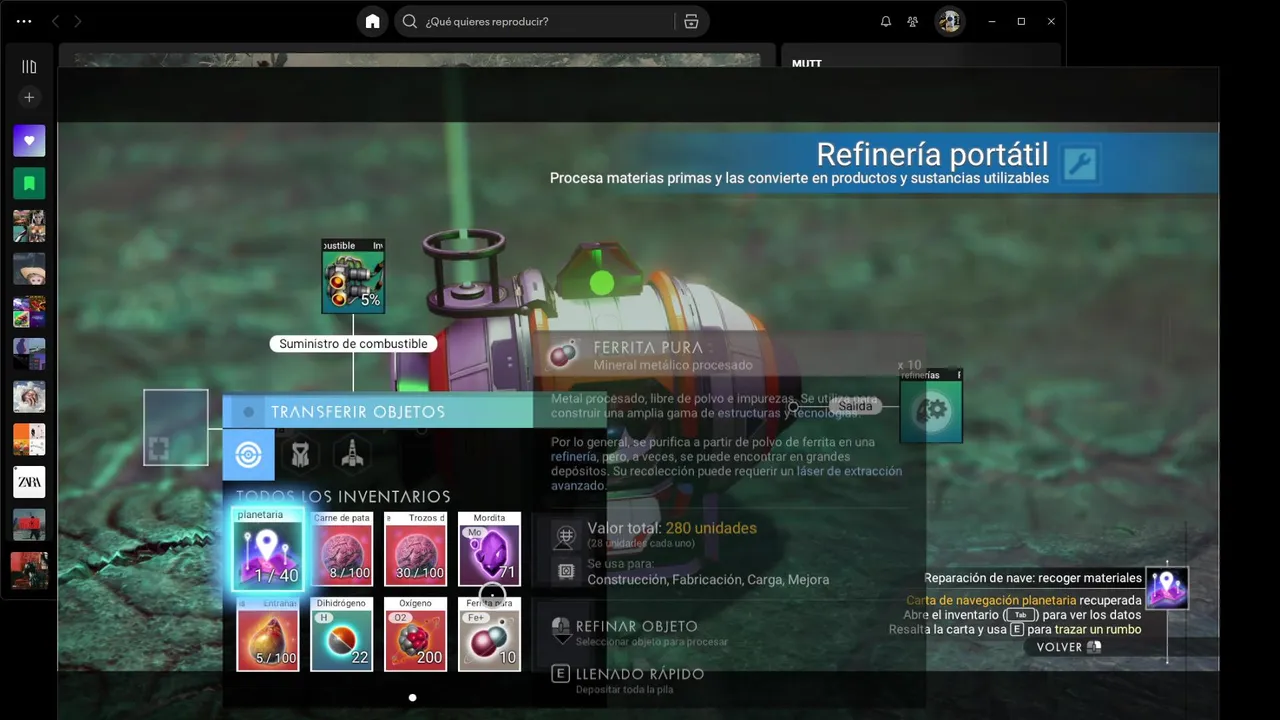The image size is (1280, 720).
Task: Select the Trozos item with 30/100
Action: (x=415, y=549)
